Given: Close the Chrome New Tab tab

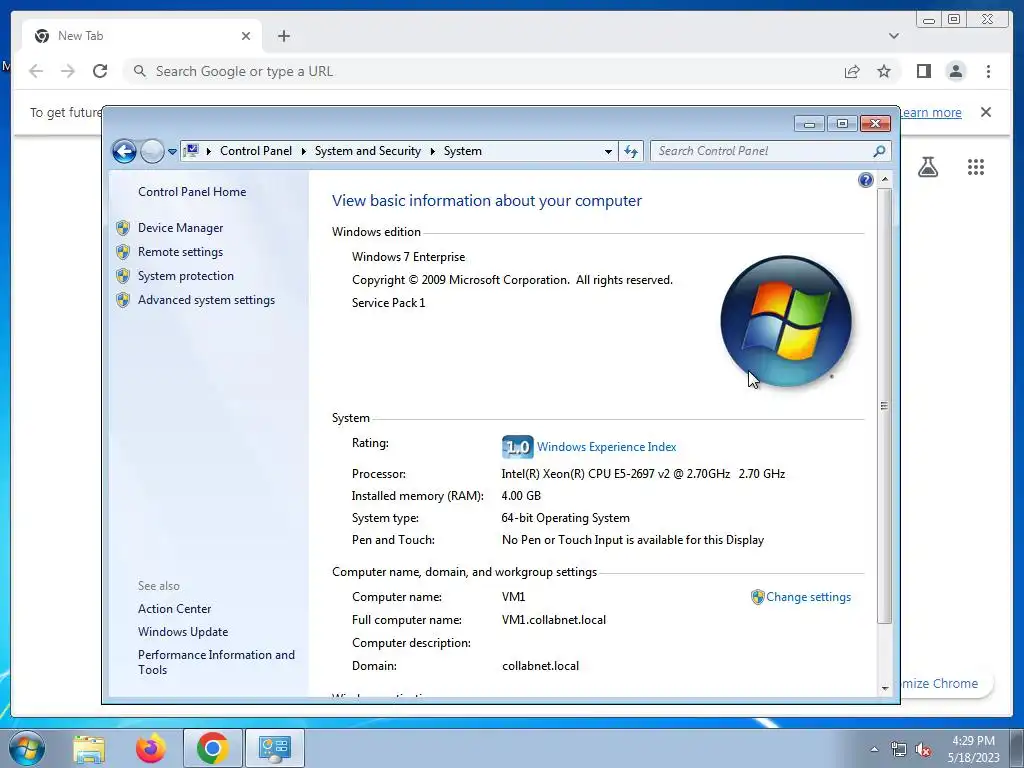Looking at the screenshot, I should click(246, 36).
